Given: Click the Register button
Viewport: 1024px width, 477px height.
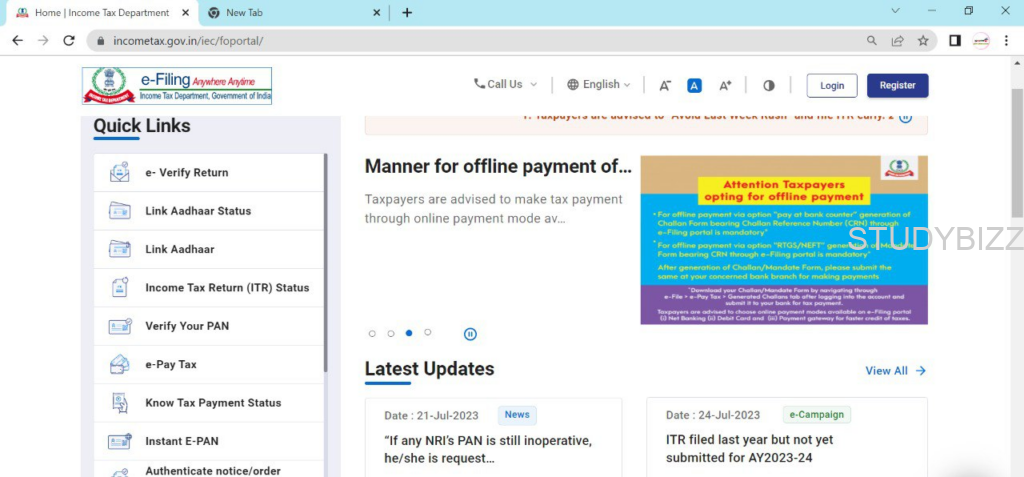Looking at the screenshot, I should pos(897,86).
